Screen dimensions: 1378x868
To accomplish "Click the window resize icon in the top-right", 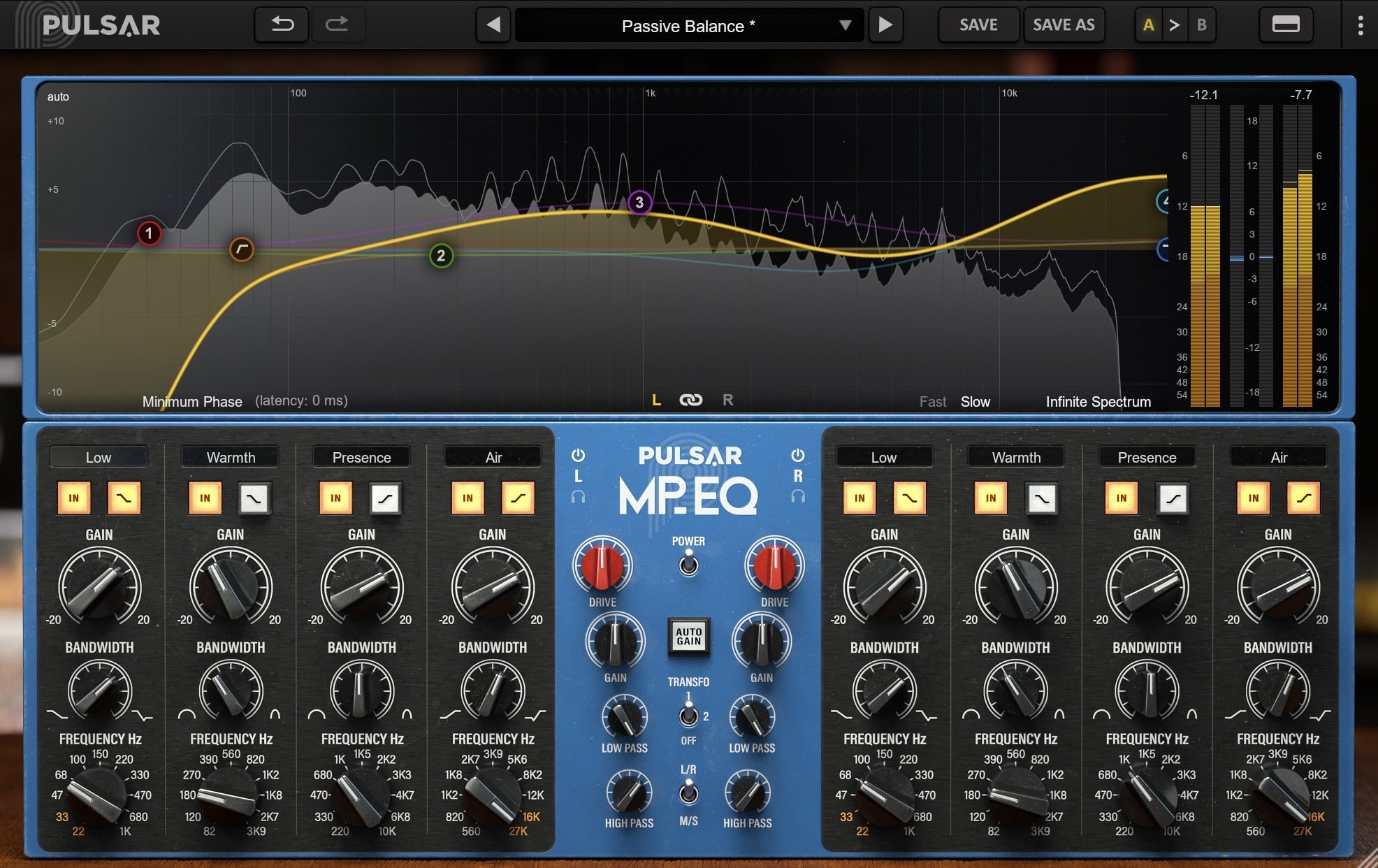I will coord(1286,24).
